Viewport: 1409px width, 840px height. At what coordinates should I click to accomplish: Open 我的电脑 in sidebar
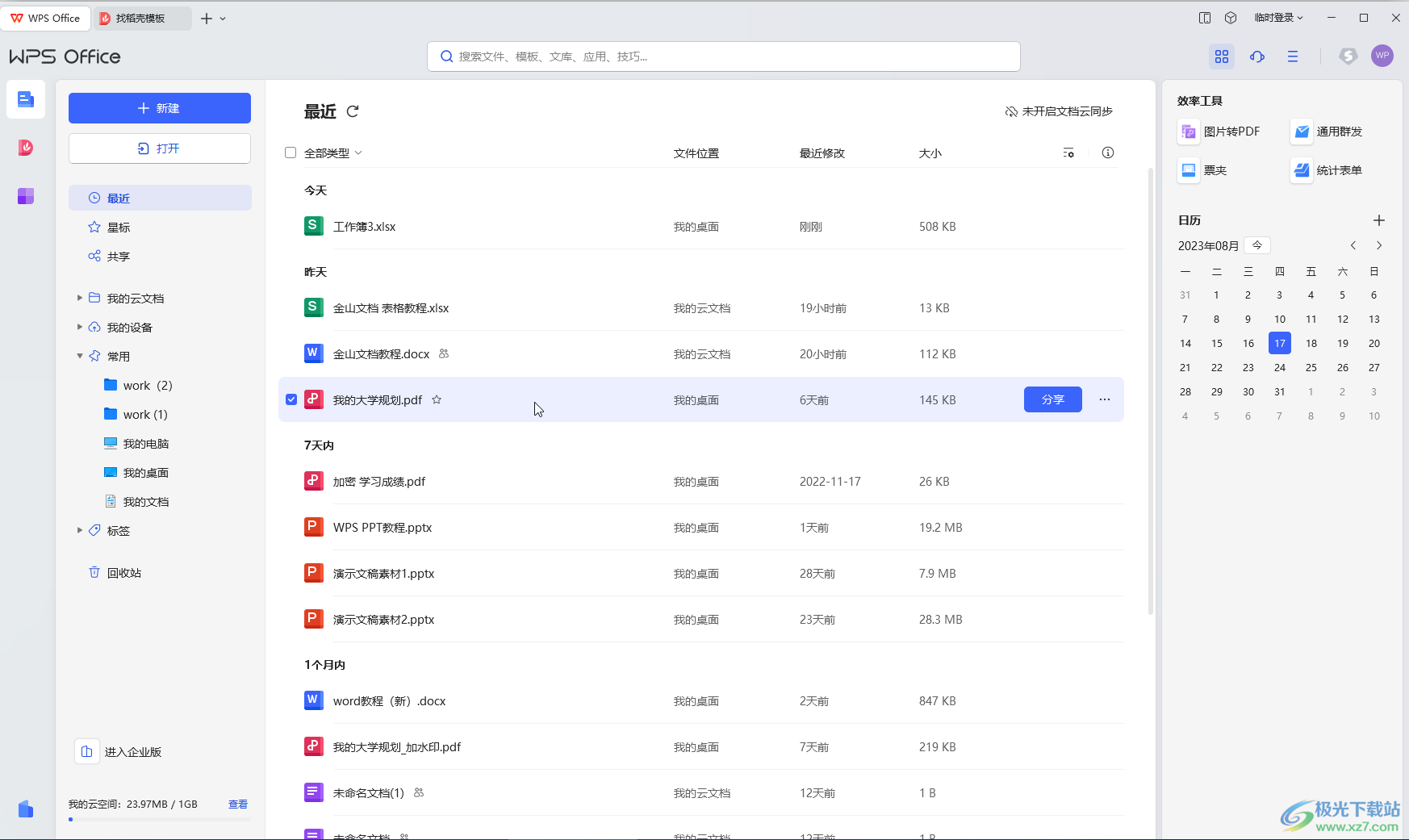[x=136, y=443]
